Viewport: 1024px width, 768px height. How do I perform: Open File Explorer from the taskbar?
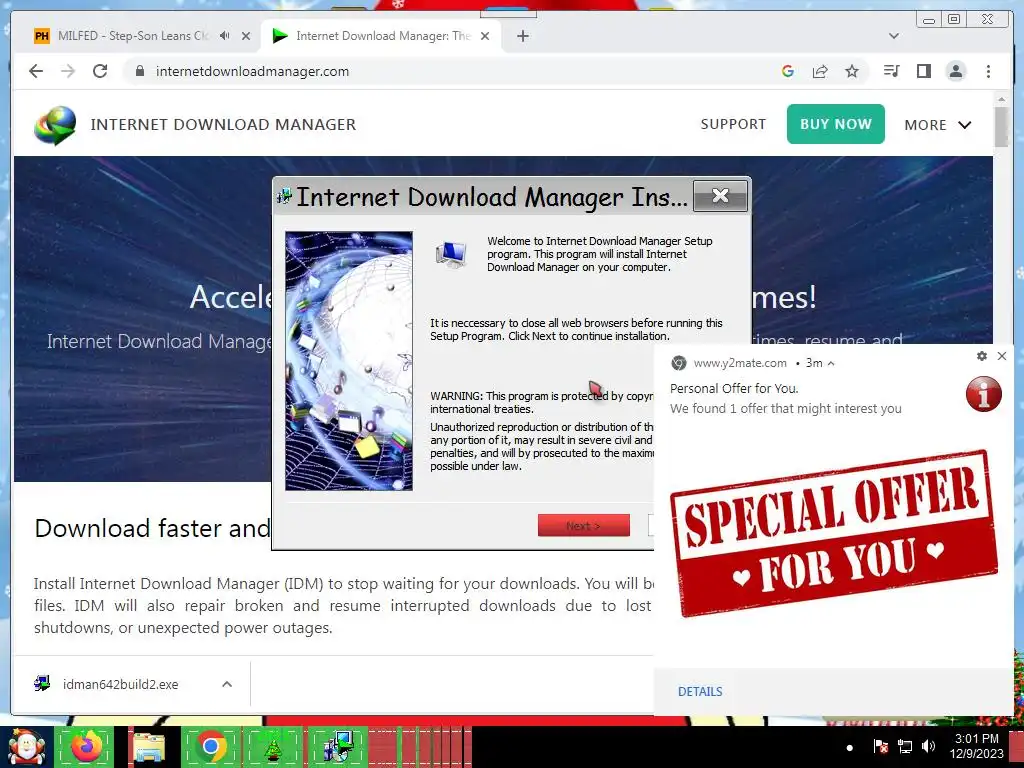coord(149,746)
